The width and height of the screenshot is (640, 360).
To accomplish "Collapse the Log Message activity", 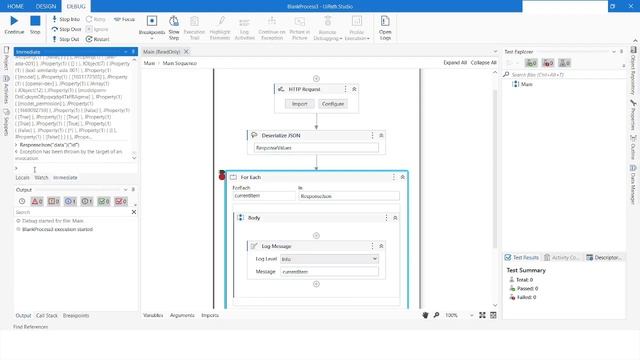I will coord(381,246).
